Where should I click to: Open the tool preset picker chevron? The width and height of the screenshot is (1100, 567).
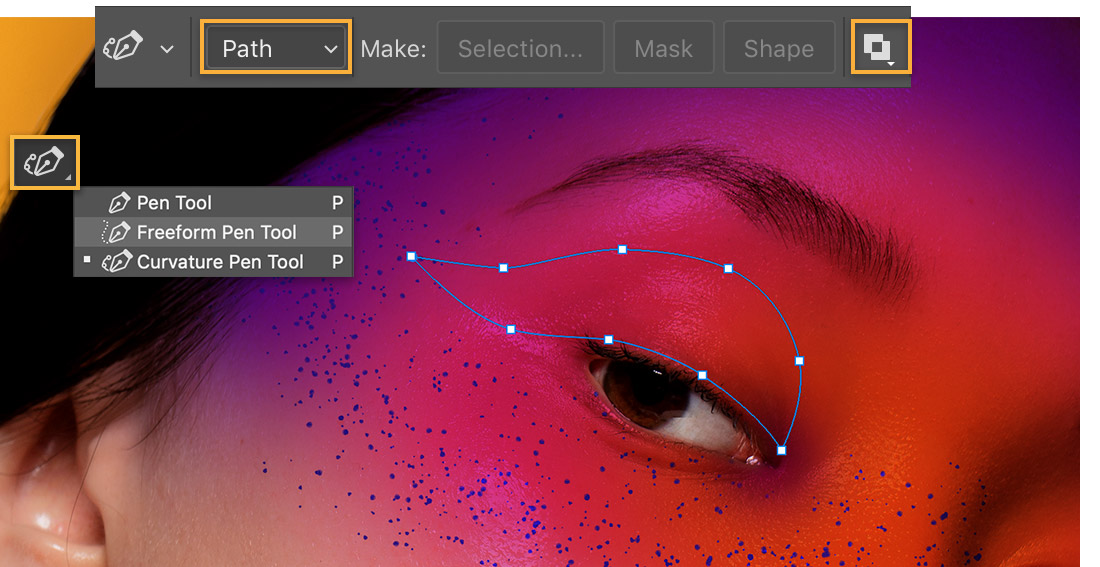click(x=167, y=49)
